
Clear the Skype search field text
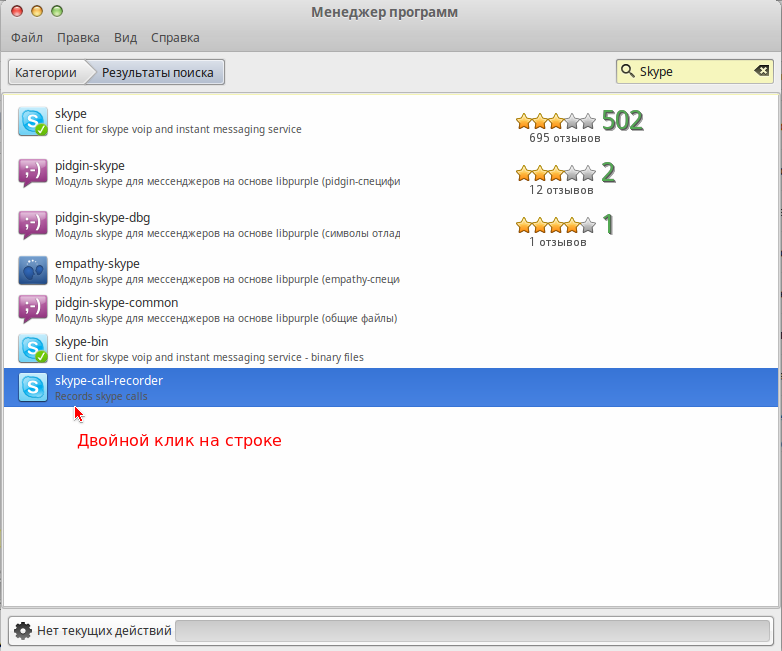tap(762, 71)
